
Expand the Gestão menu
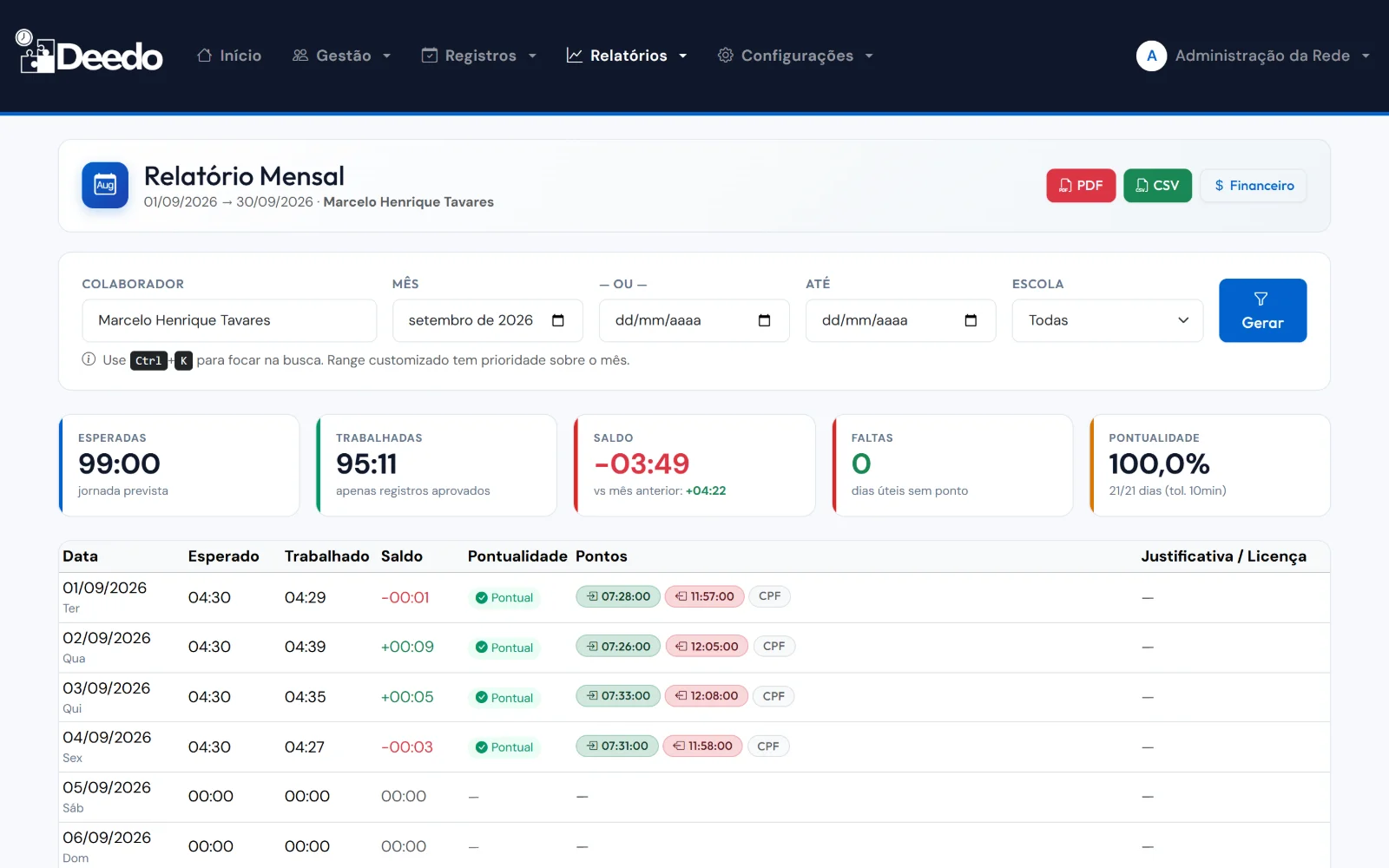(341, 56)
